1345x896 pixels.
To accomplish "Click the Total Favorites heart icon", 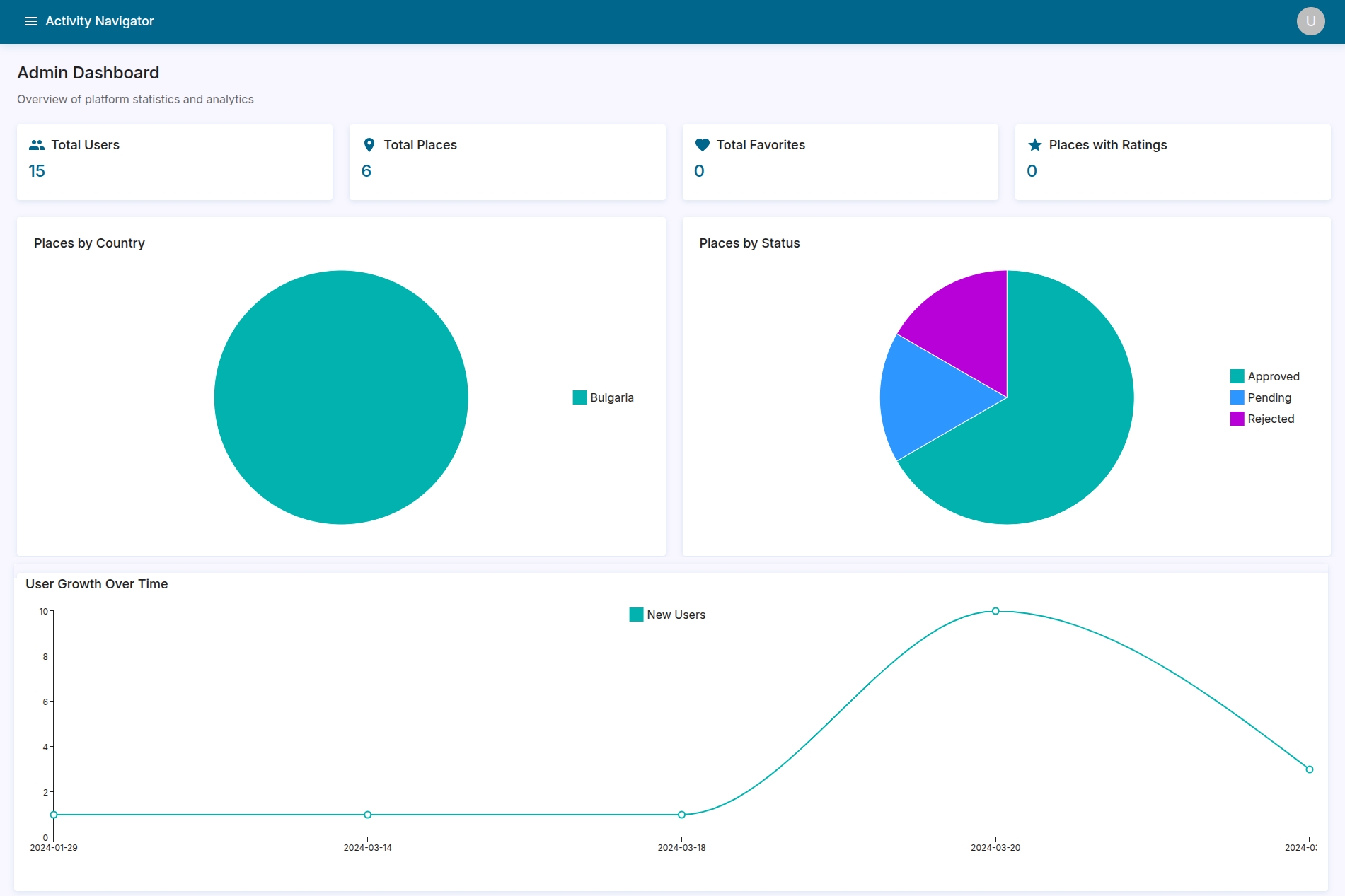I will [702, 145].
